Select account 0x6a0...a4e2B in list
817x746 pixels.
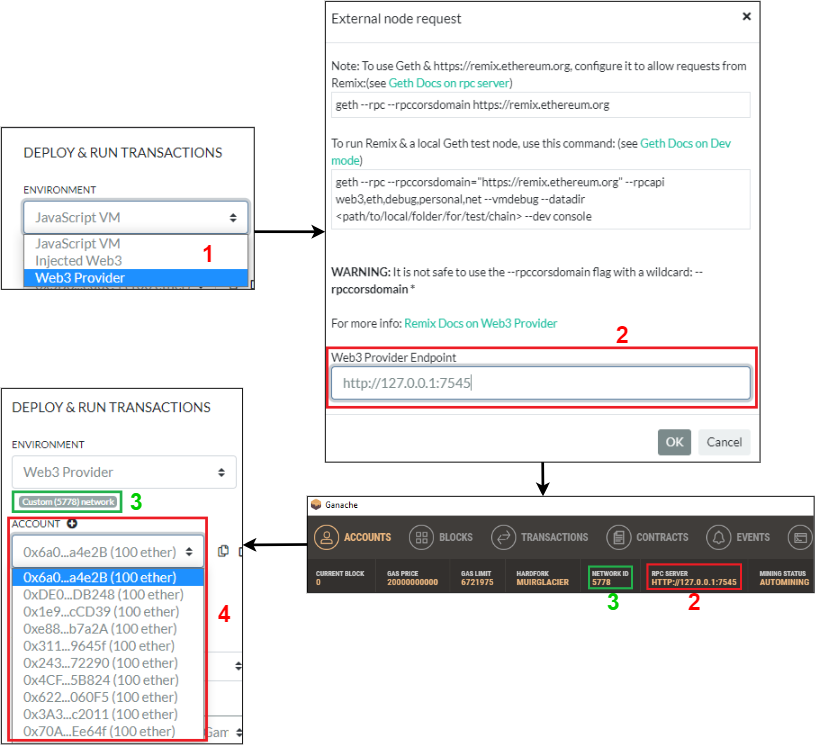click(x=107, y=577)
